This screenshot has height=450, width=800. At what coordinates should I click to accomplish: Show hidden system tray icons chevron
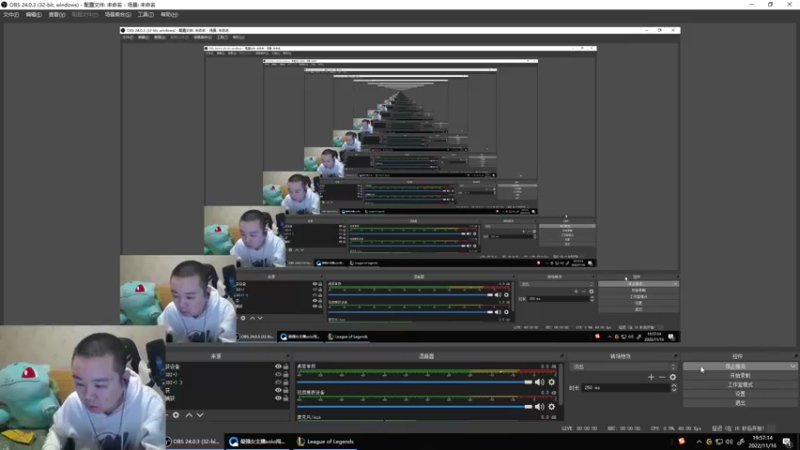coord(698,442)
